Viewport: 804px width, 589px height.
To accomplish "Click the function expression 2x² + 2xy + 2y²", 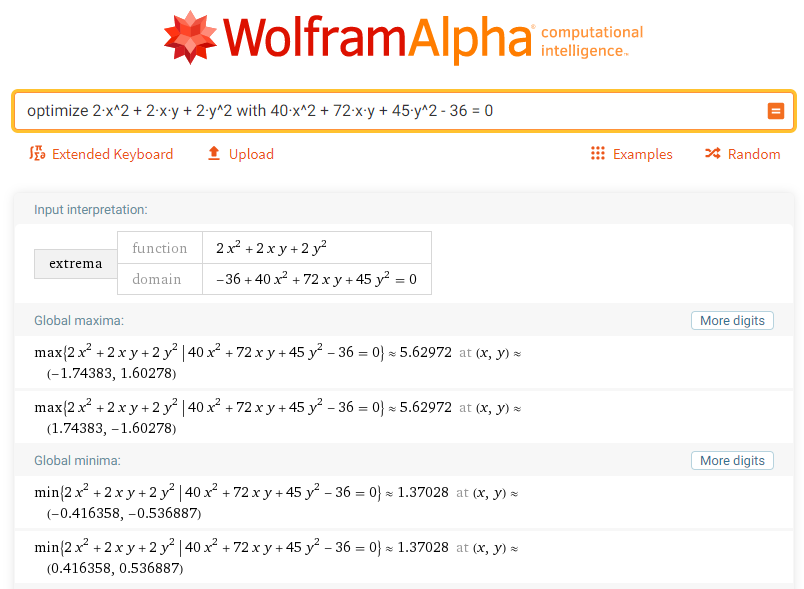I will tap(271, 248).
